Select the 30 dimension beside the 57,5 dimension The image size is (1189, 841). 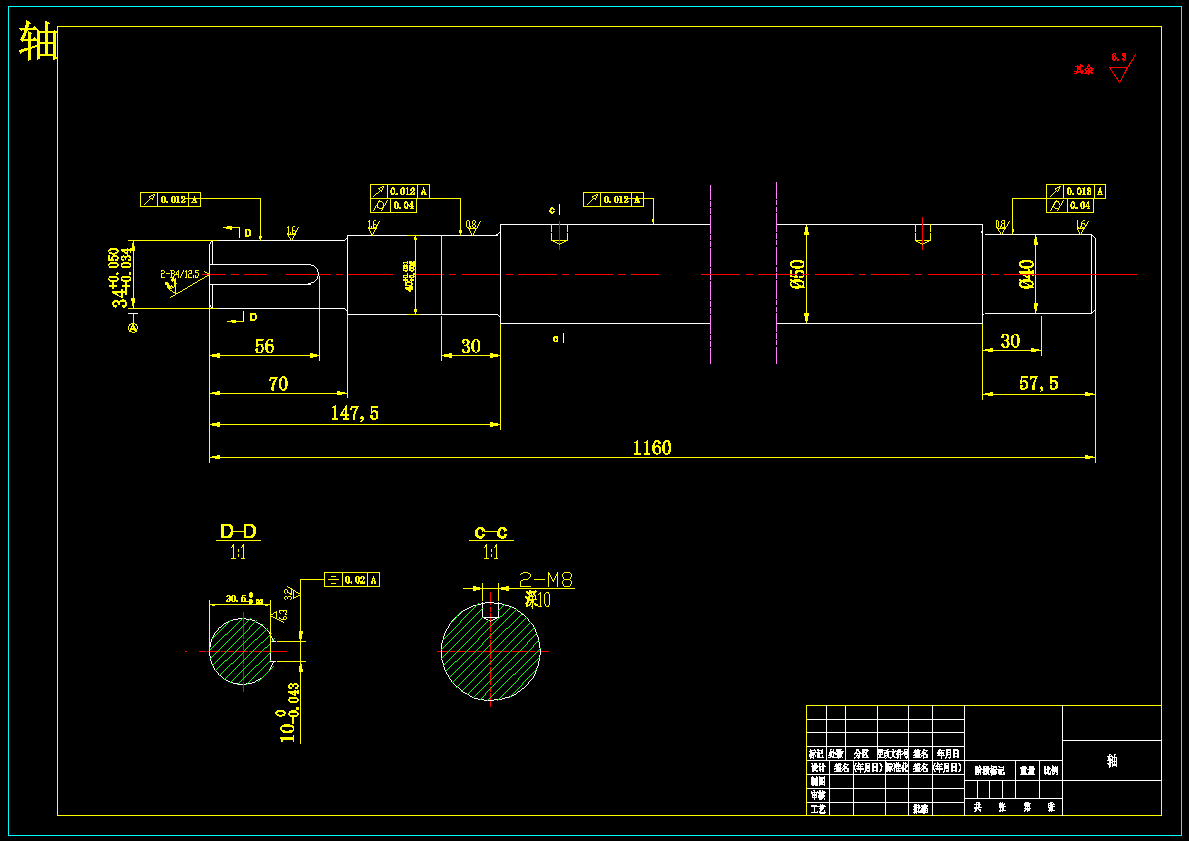[1010, 342]
